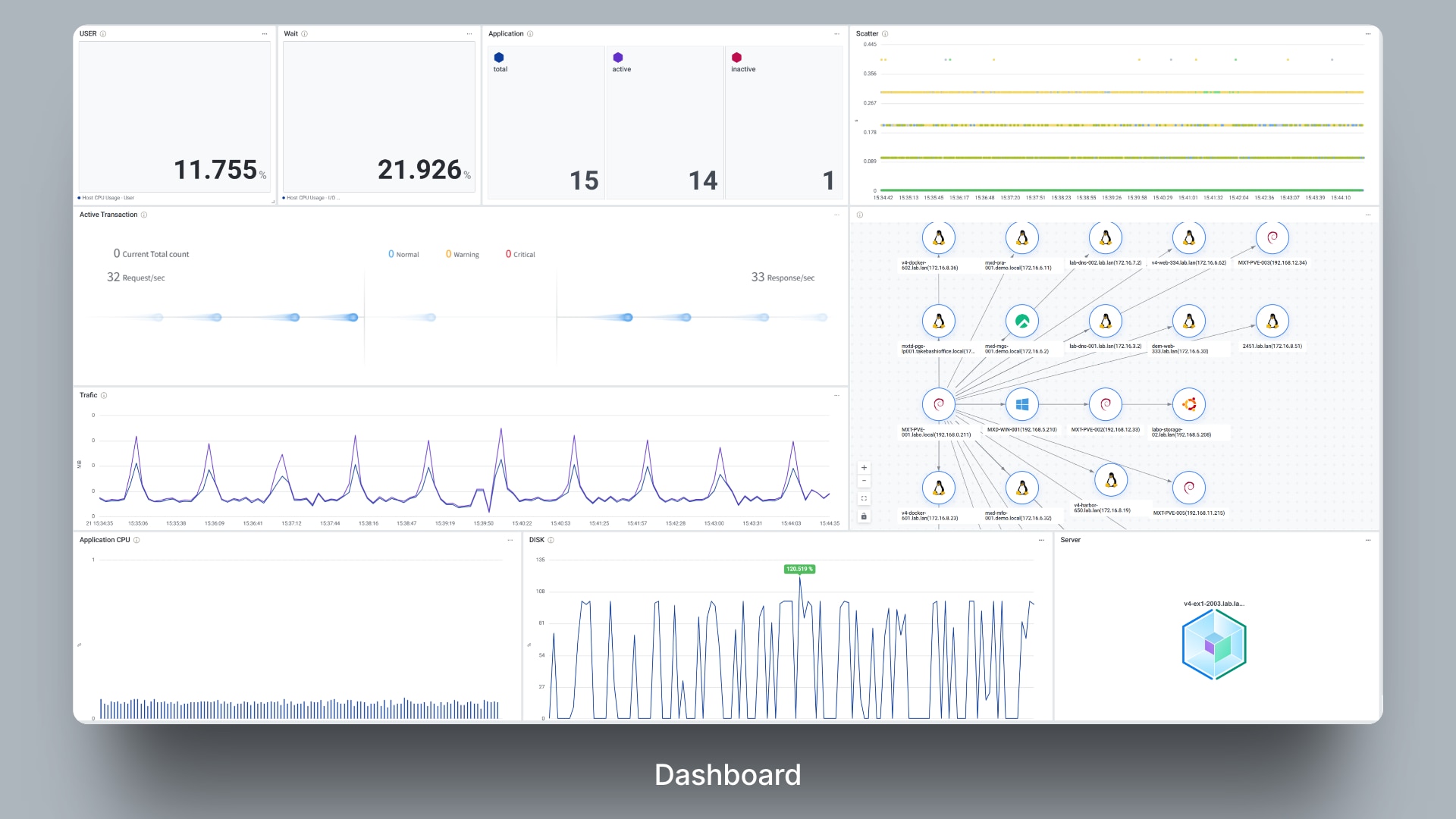Click the MXD-WIN-001 Windows node icon
This screenshot has height=819, width=1456.
(x=1021, y=404)
